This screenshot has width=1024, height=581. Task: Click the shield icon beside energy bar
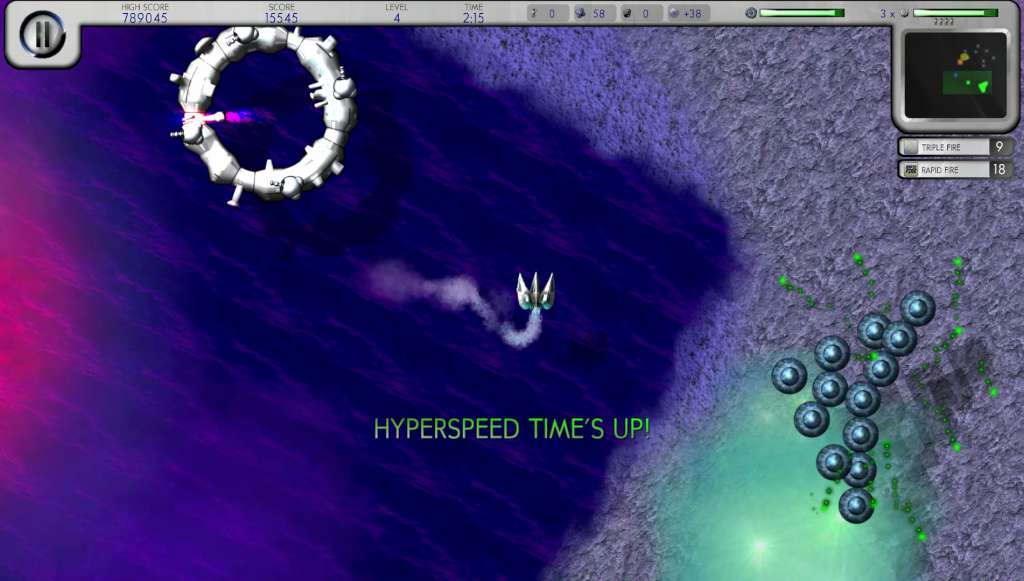coord(751,13)
